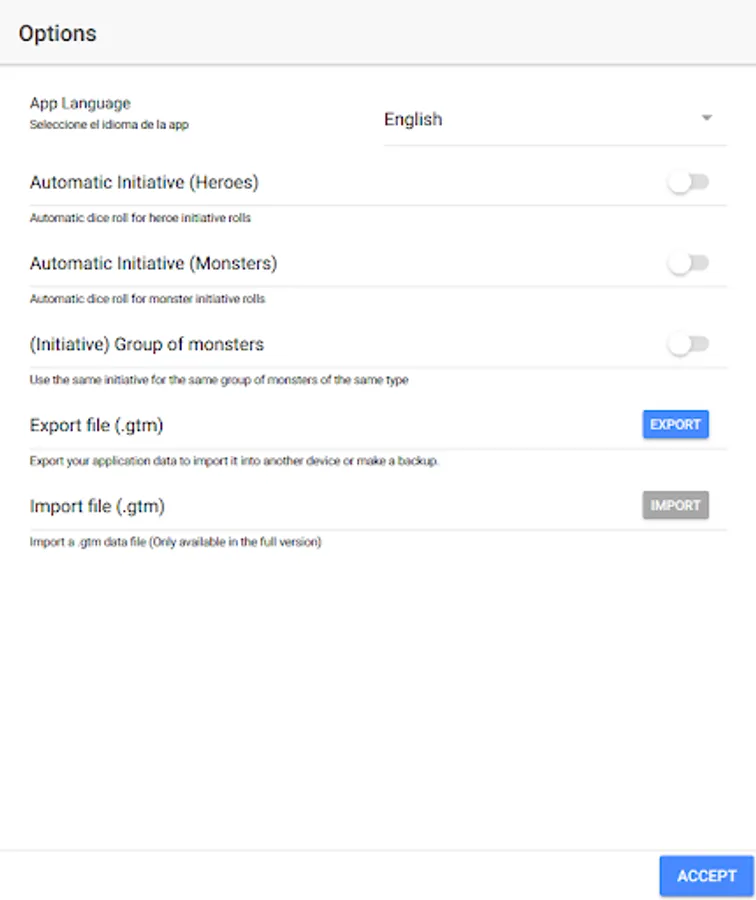Turn on Group of monsters initiative switch

coord(688,345)
